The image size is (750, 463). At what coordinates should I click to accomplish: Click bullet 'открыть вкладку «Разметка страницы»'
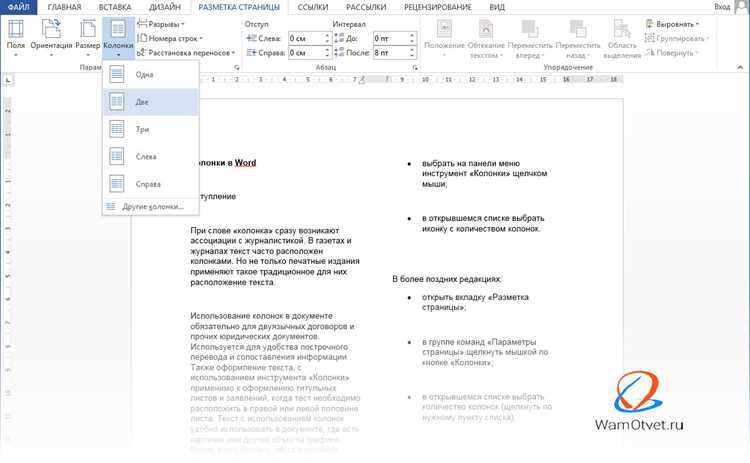tap(475, 302)
